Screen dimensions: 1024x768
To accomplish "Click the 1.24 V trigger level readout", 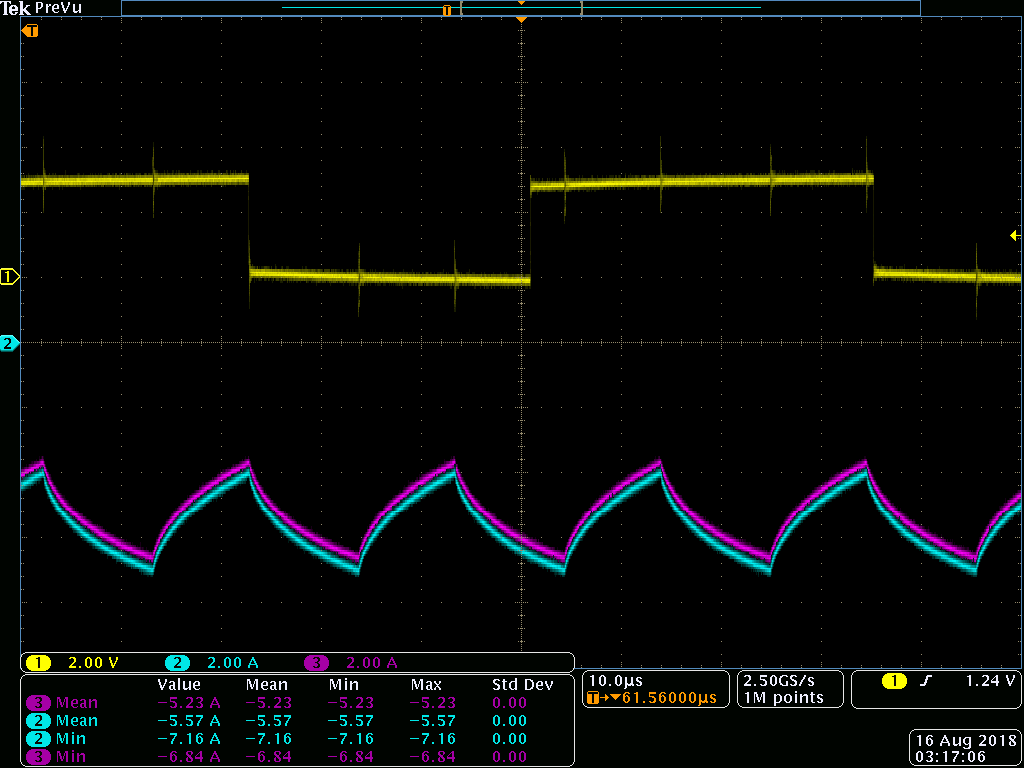I will click(991, 681).
